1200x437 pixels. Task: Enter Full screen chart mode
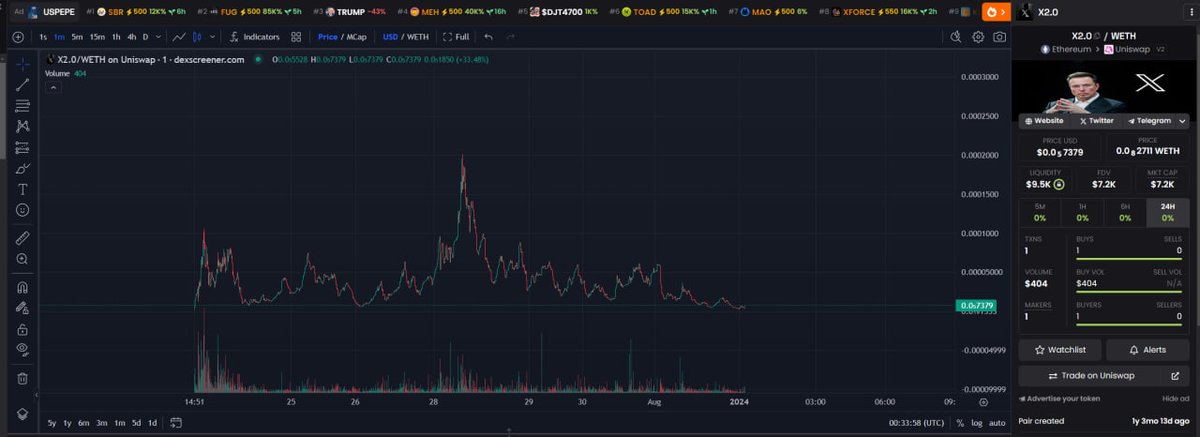[455, 37]
